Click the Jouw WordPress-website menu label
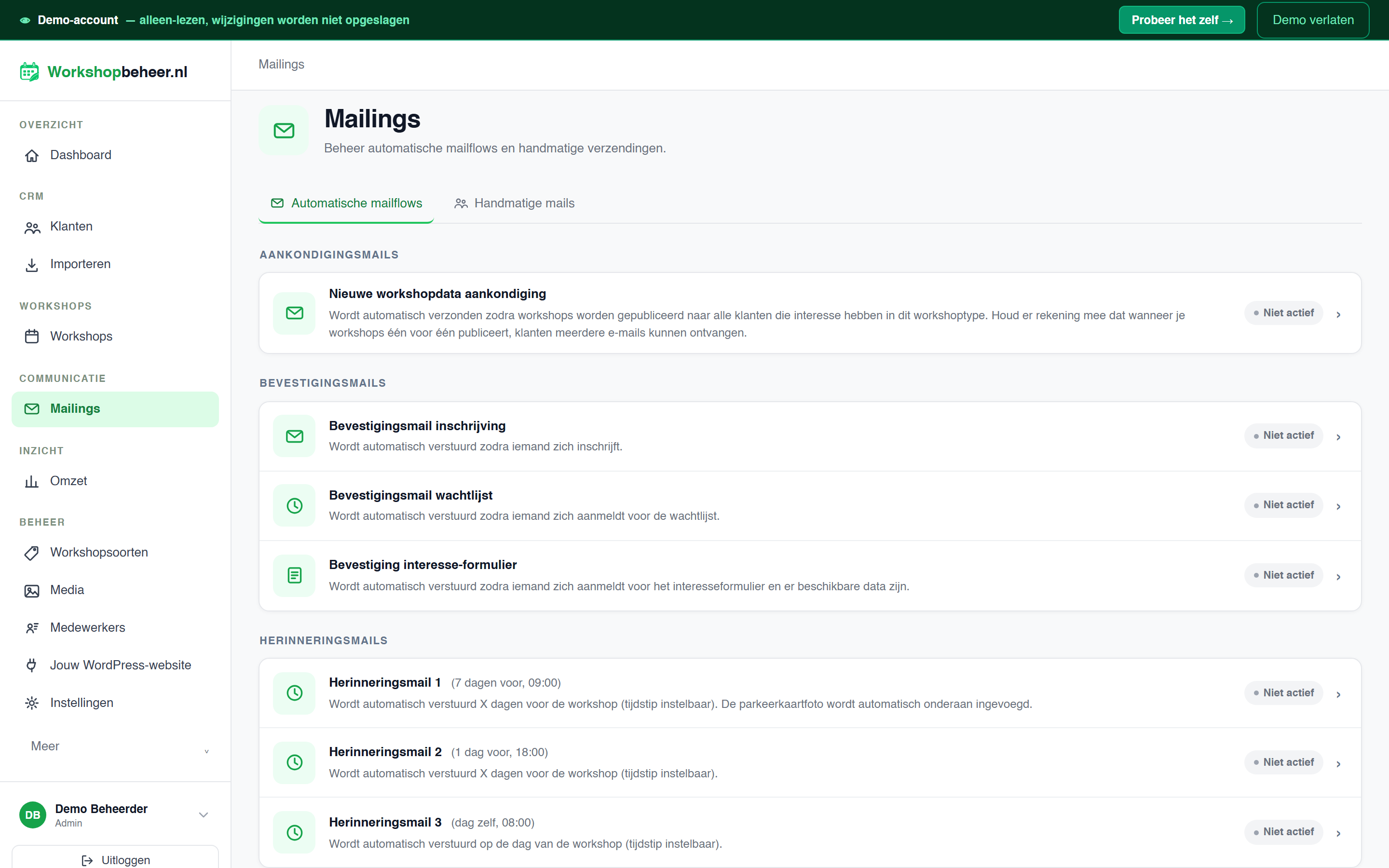1389x868 pixels. coord(121,665)
